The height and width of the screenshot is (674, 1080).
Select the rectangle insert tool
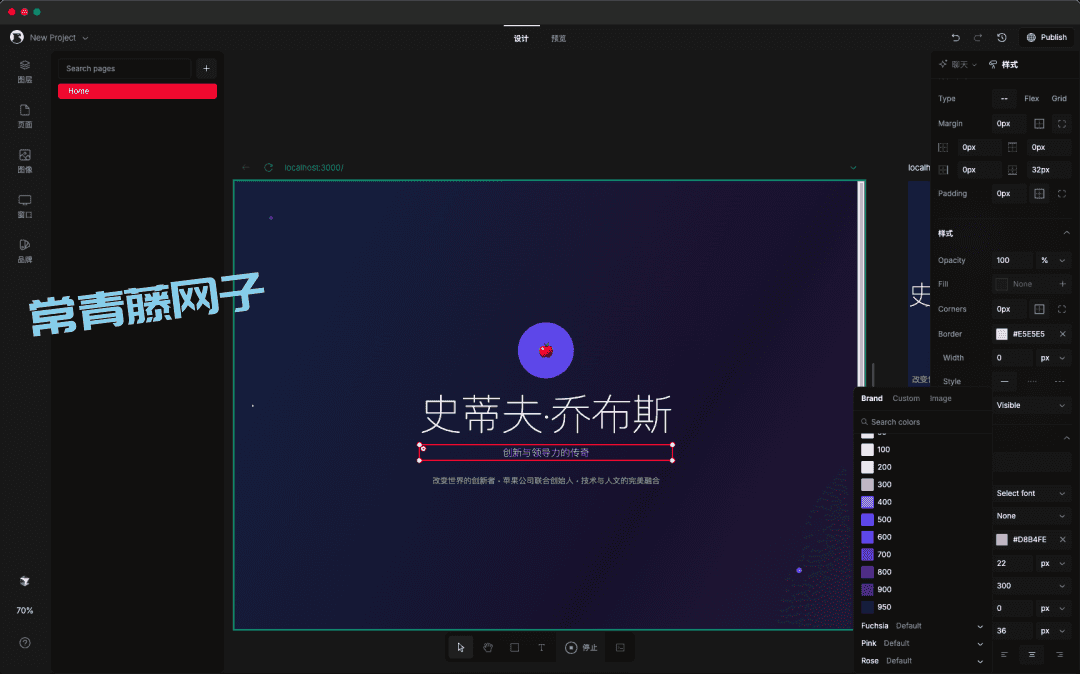[515, 647]
